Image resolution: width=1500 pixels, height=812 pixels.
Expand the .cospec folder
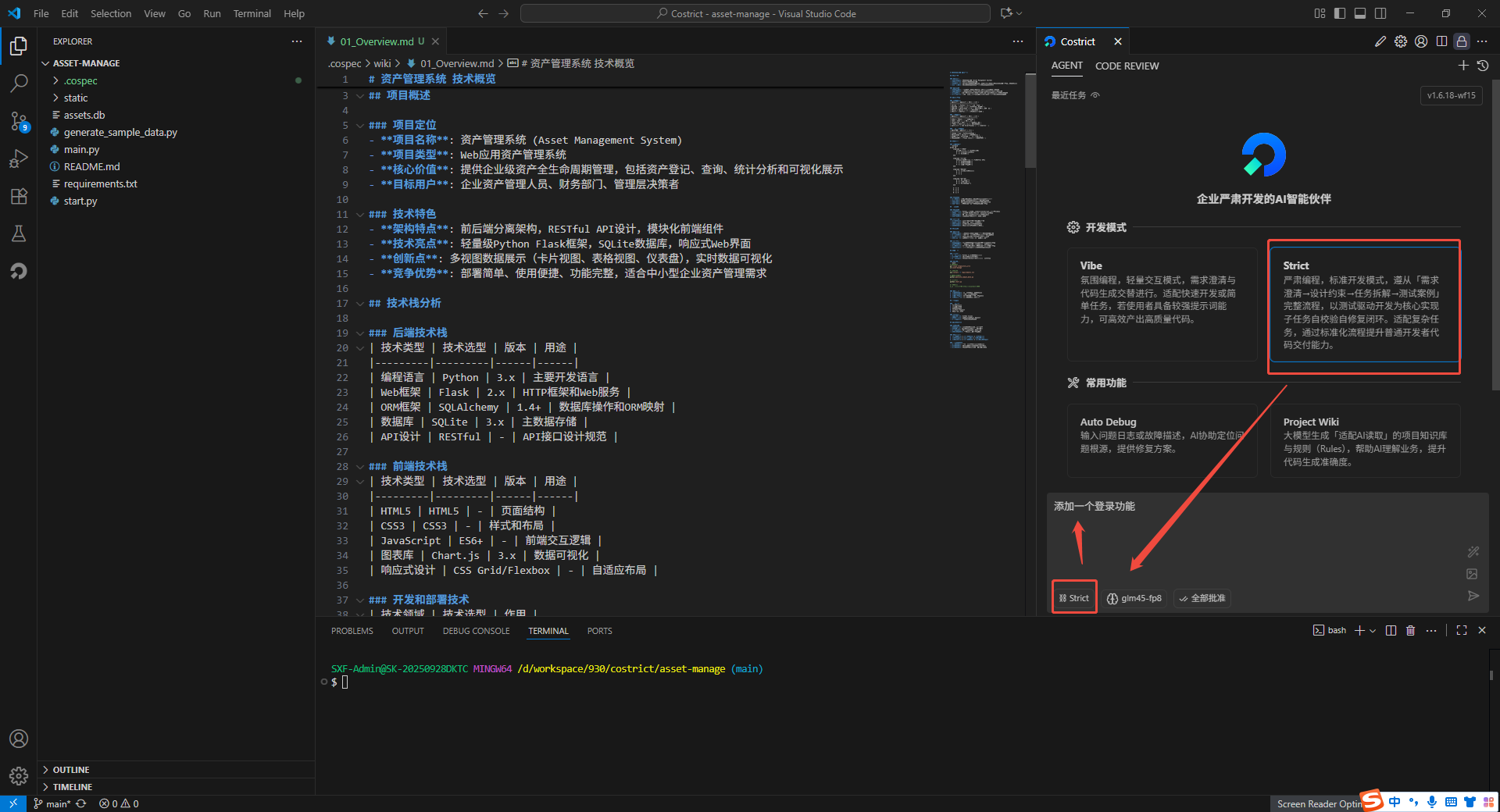[x=80, y=80]
